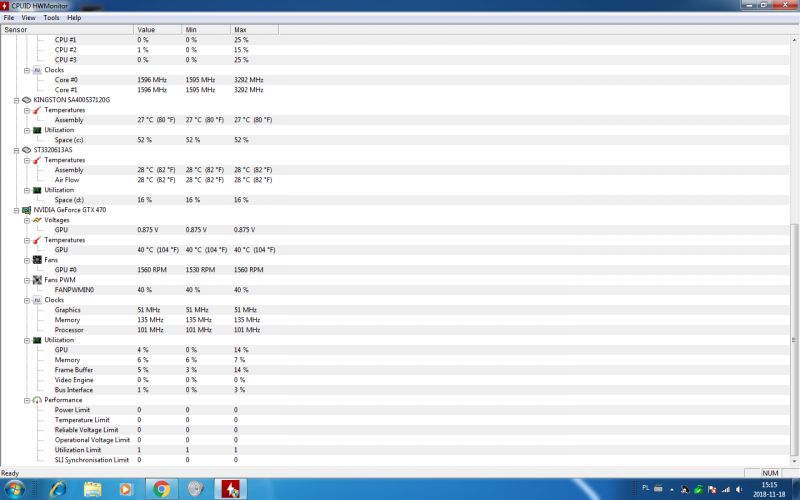Select the Frame Buffer utilization row
This screenshot has height=500, width=800.
[395, 370]
